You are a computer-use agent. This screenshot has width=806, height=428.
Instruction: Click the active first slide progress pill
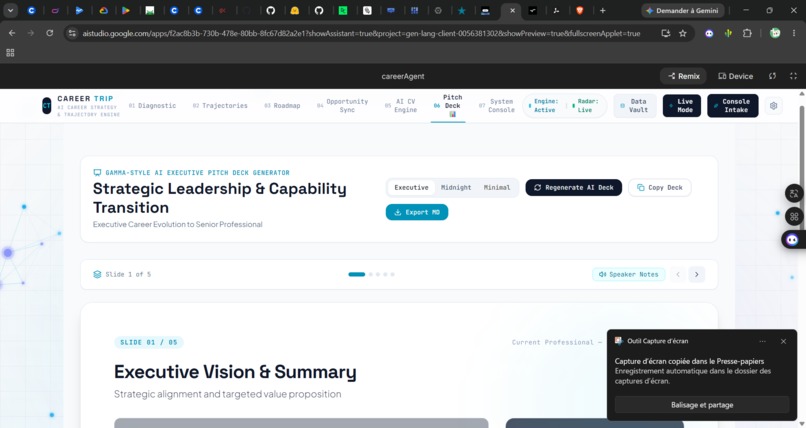click(x=357, y=274)
